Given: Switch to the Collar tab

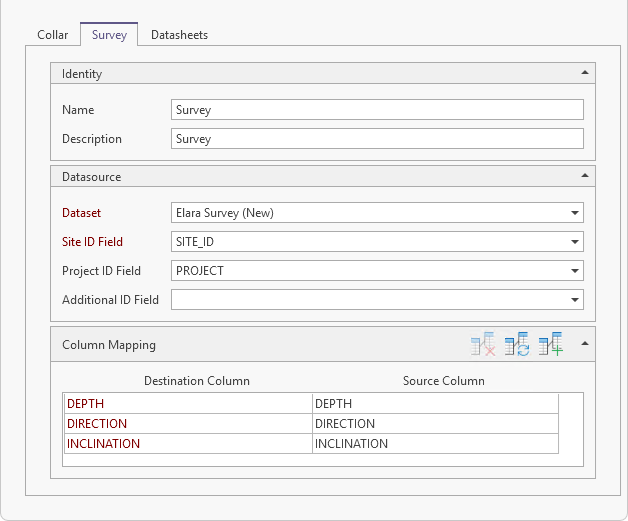Looking at the screenshot, I should [53, 35].
